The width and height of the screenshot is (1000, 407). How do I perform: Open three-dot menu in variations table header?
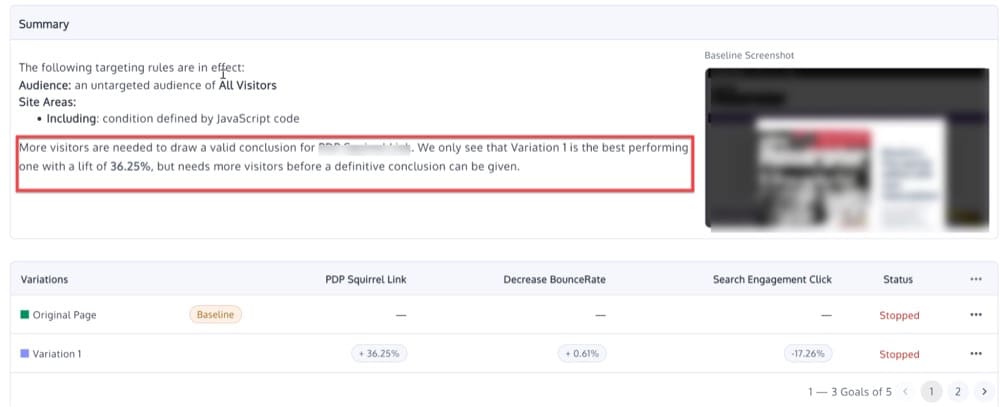click(x=975, y=279)
